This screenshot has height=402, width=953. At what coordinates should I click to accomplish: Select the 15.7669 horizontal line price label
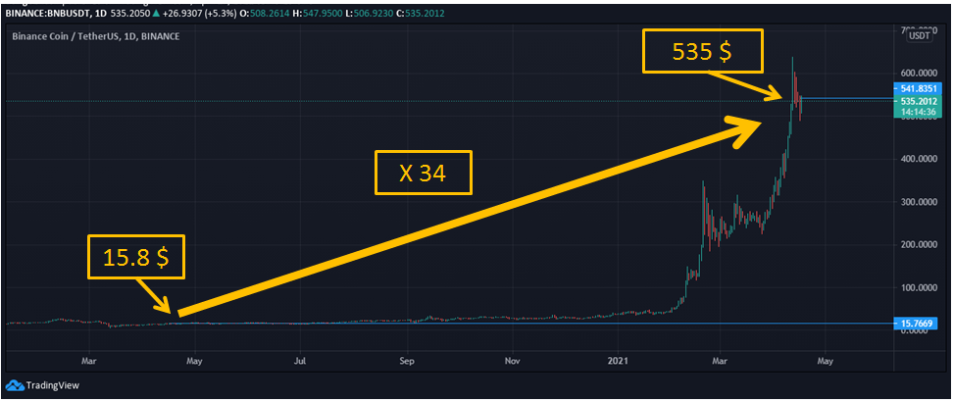click(x=918, y=324)
